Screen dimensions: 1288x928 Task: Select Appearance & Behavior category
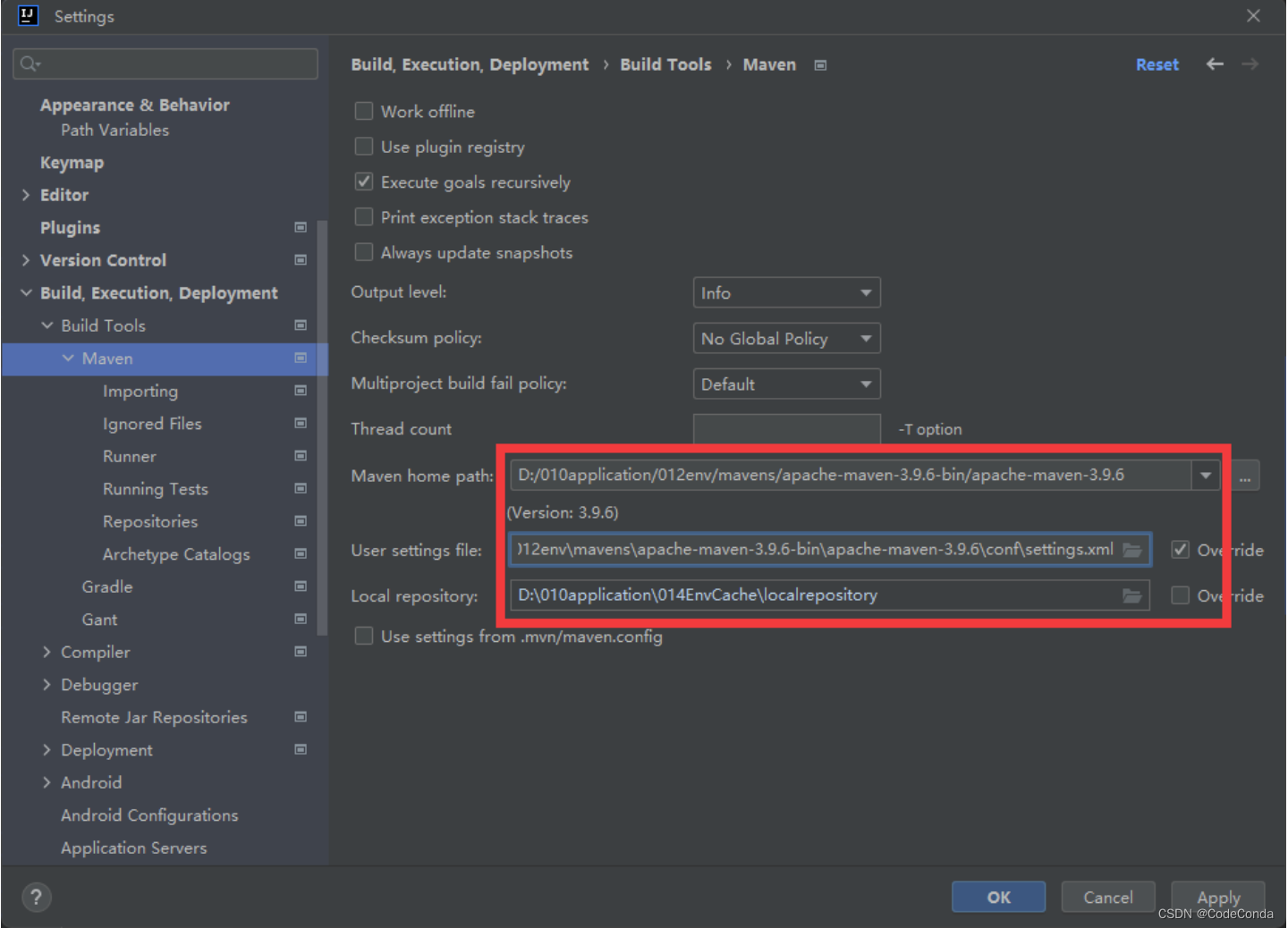135,105
